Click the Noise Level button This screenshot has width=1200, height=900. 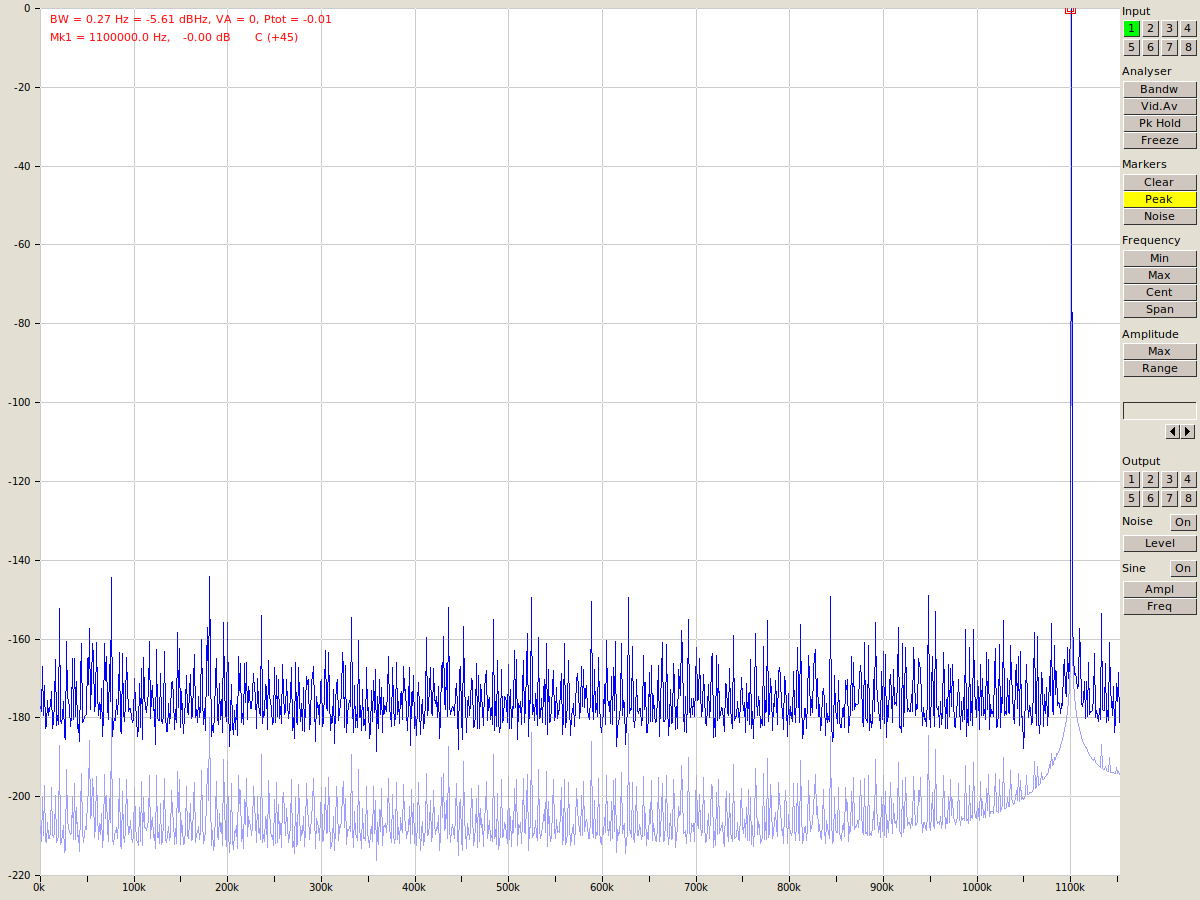click(1159, 543)
